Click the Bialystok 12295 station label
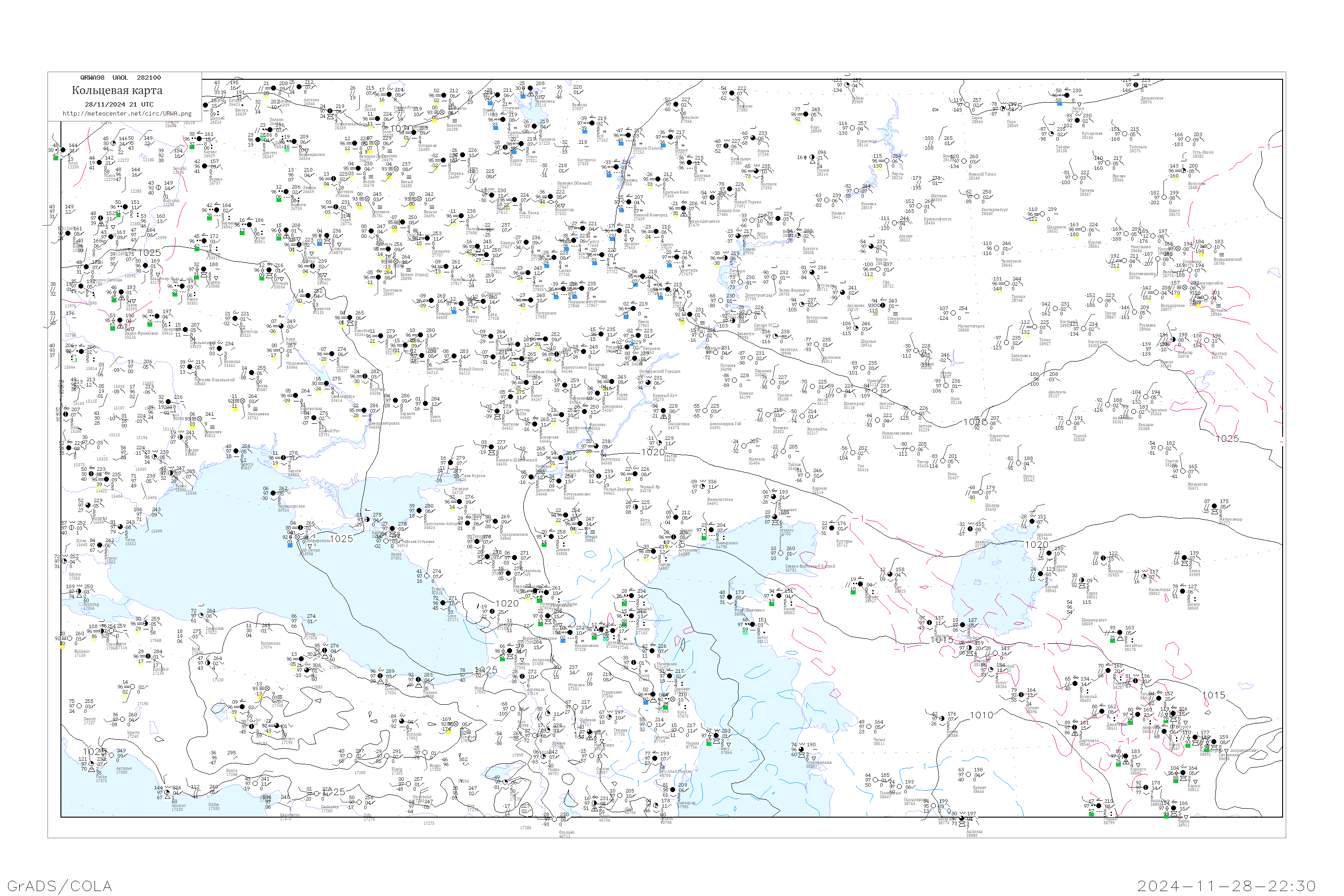The height and width of the screenshot is (896, 1344). [171, 202]
